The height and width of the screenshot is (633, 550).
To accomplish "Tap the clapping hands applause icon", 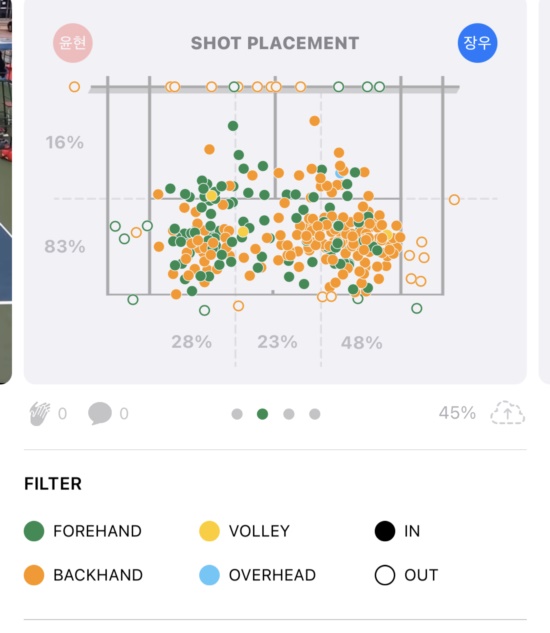I will pos(40,413).
